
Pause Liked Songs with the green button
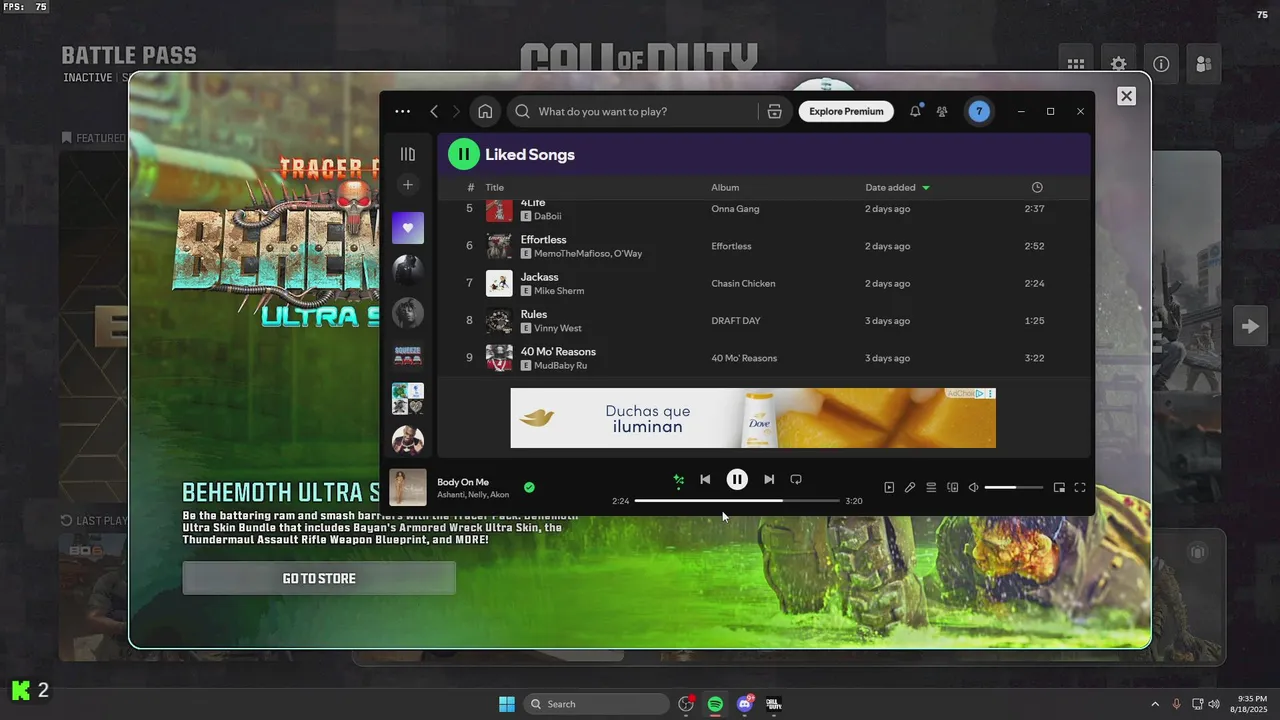(x=463, y=154)
